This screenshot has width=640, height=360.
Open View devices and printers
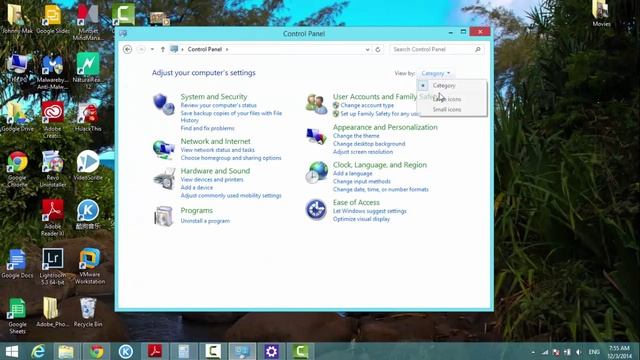212,180
